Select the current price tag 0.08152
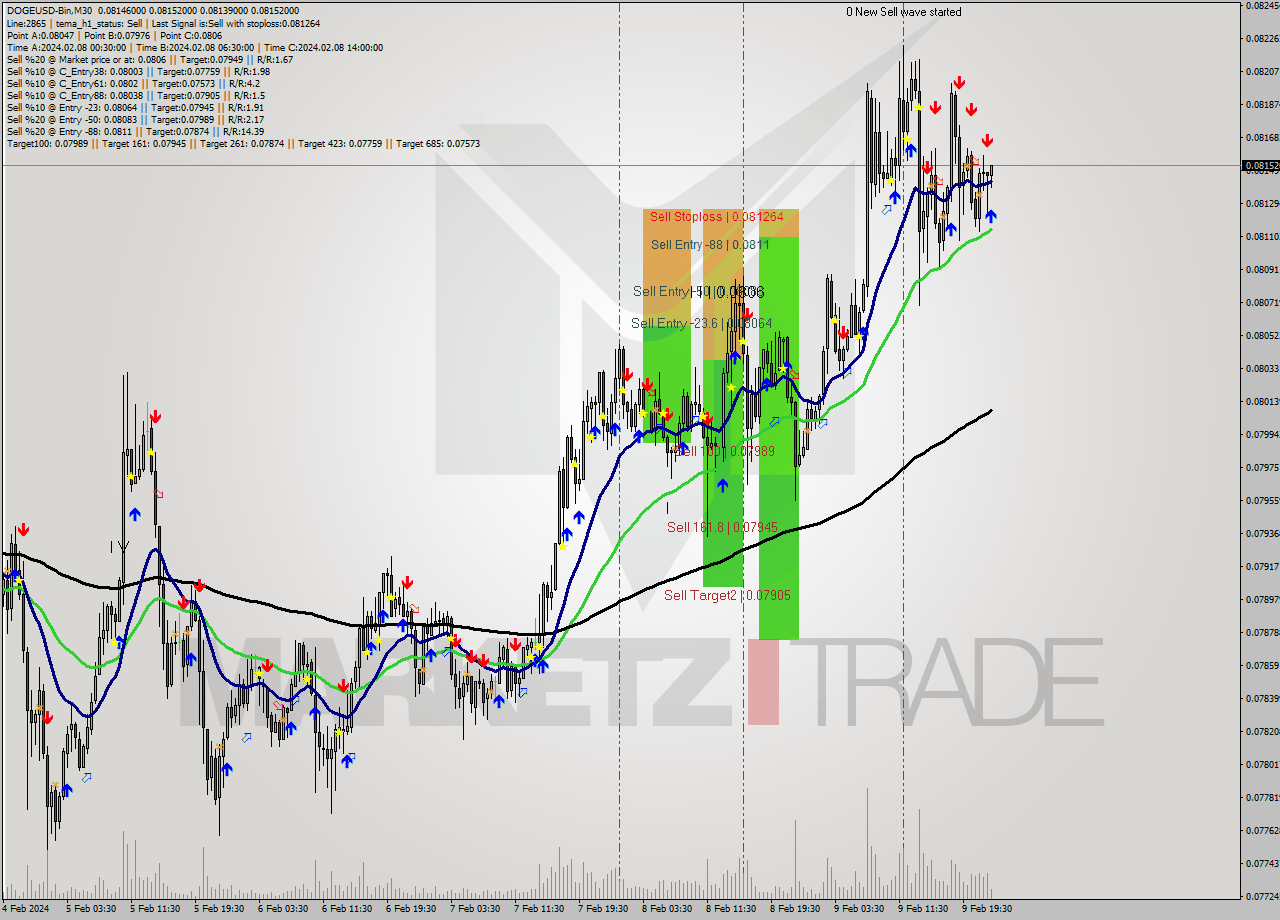Viewport: 1280px width, 920px height. click(1260, 165)
